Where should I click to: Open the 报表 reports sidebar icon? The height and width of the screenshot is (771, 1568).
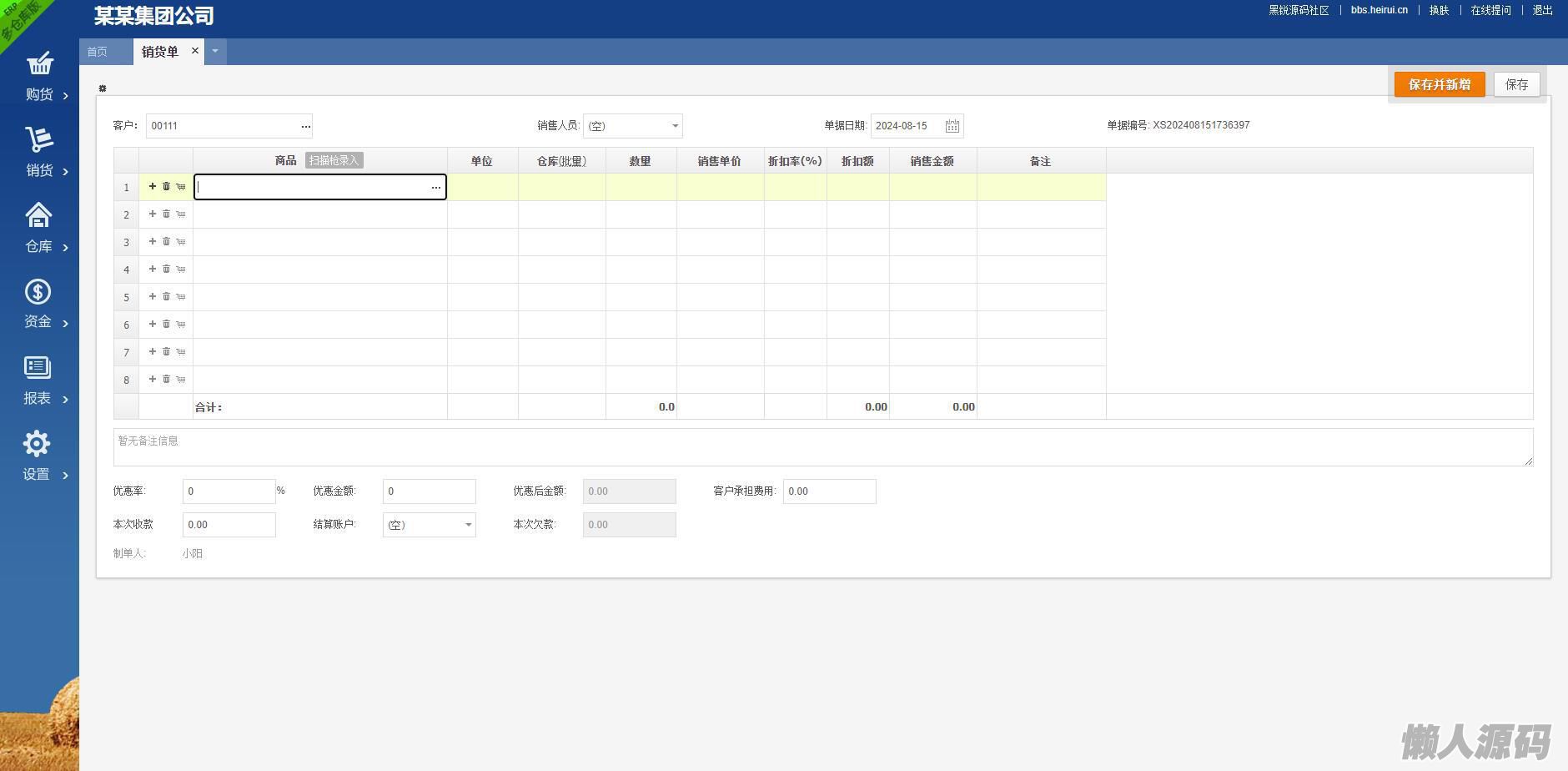point(38,368)
